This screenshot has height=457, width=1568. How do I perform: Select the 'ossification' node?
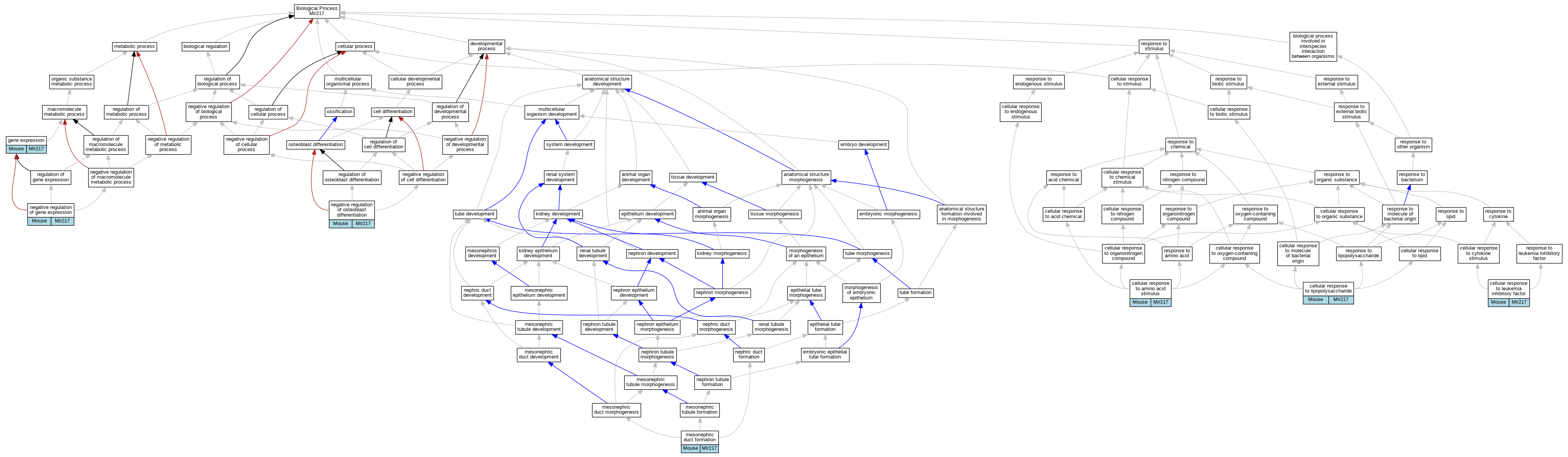(x=340, y=112)
